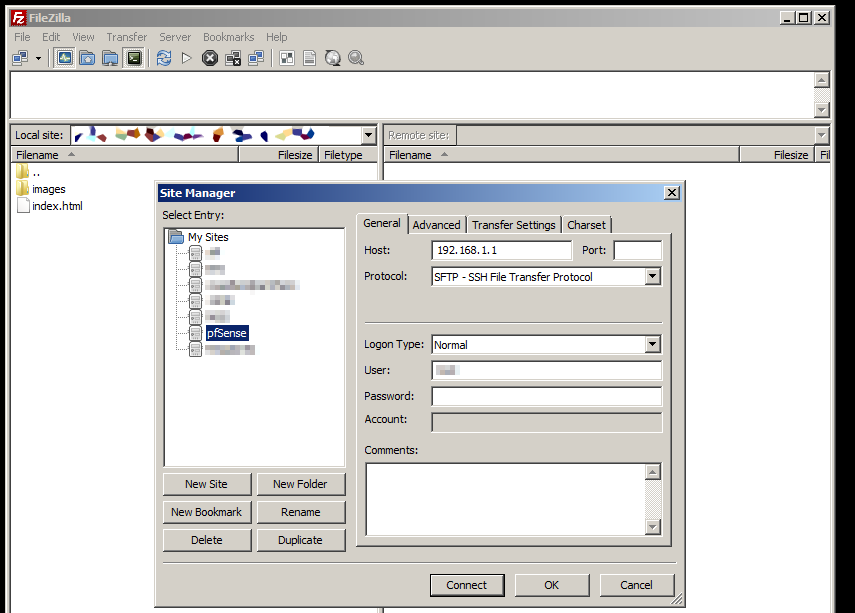Sort local files by Filetype column

click(x=348, y=155)
